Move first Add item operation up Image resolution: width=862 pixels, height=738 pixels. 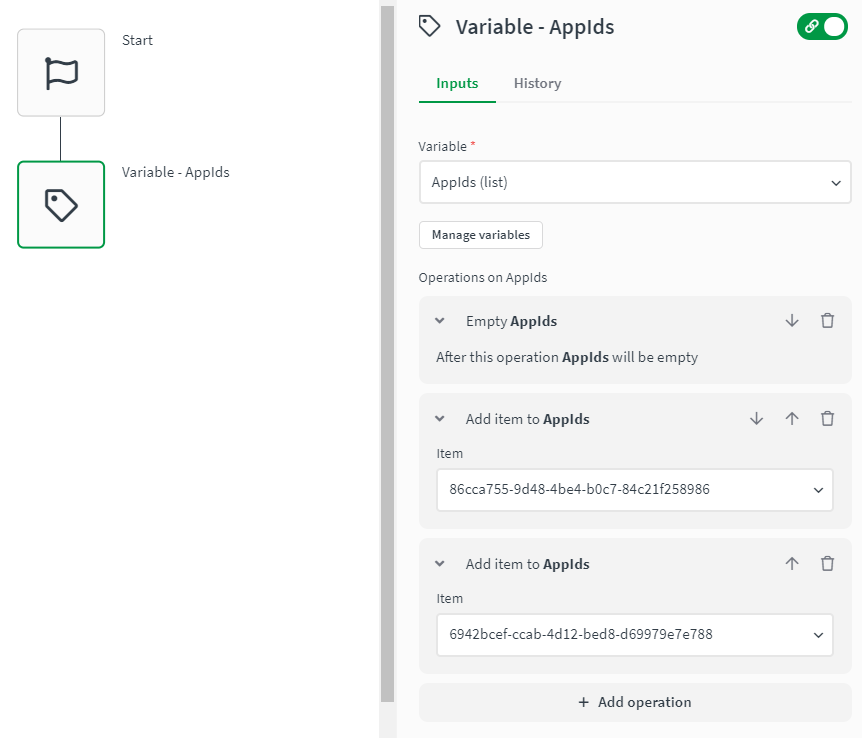792,419
